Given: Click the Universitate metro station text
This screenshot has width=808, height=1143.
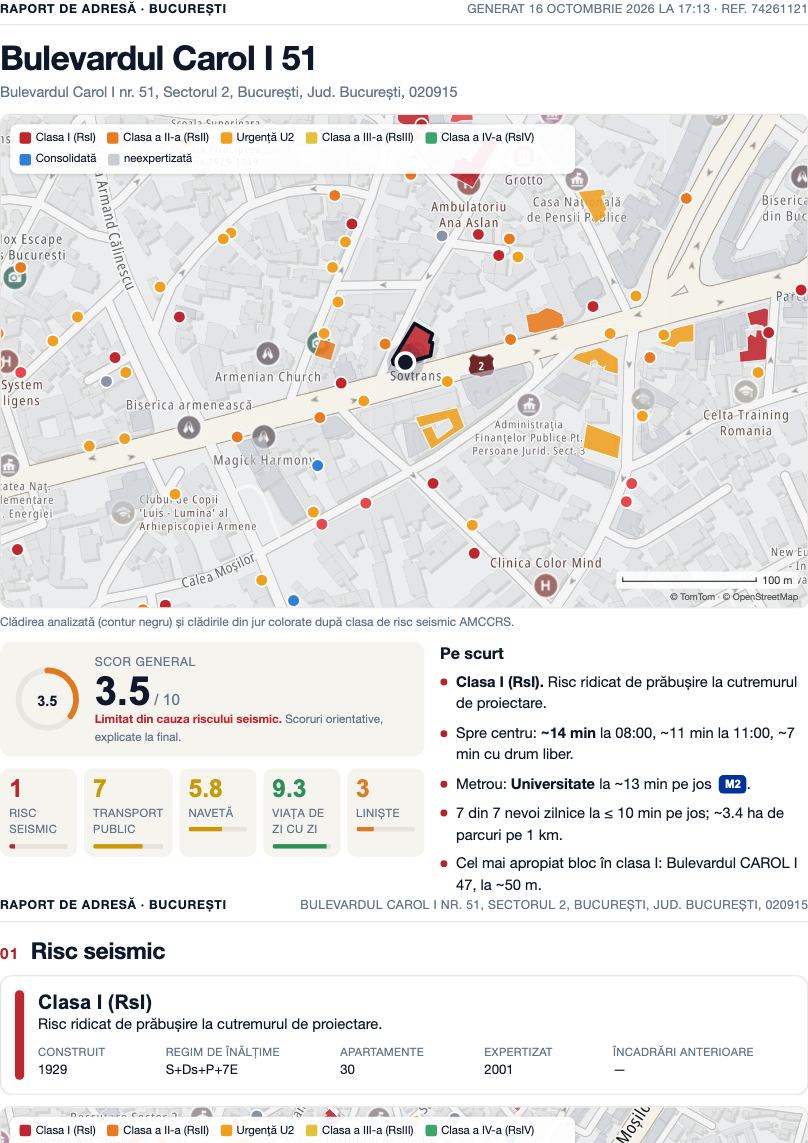Looking at the screenshot, I should click(x=553, y=784).
